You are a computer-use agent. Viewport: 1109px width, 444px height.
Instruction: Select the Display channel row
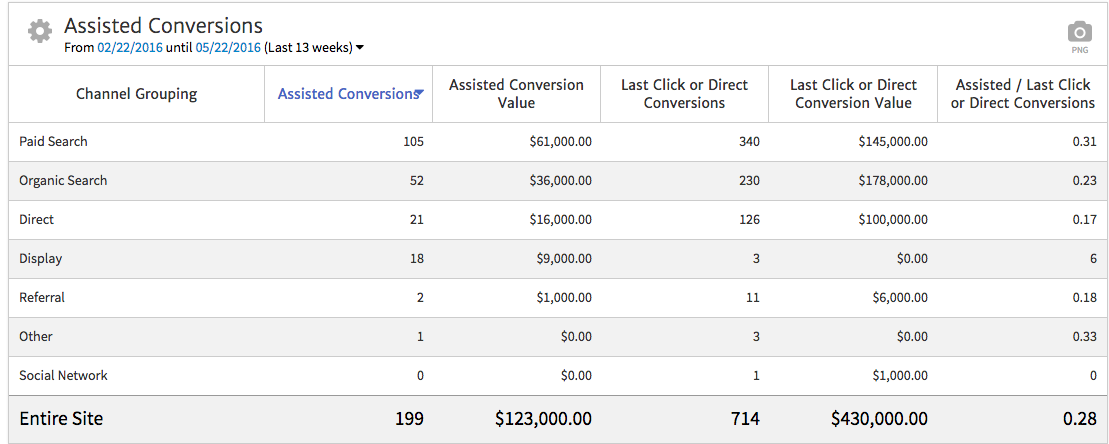coord(40,259)
